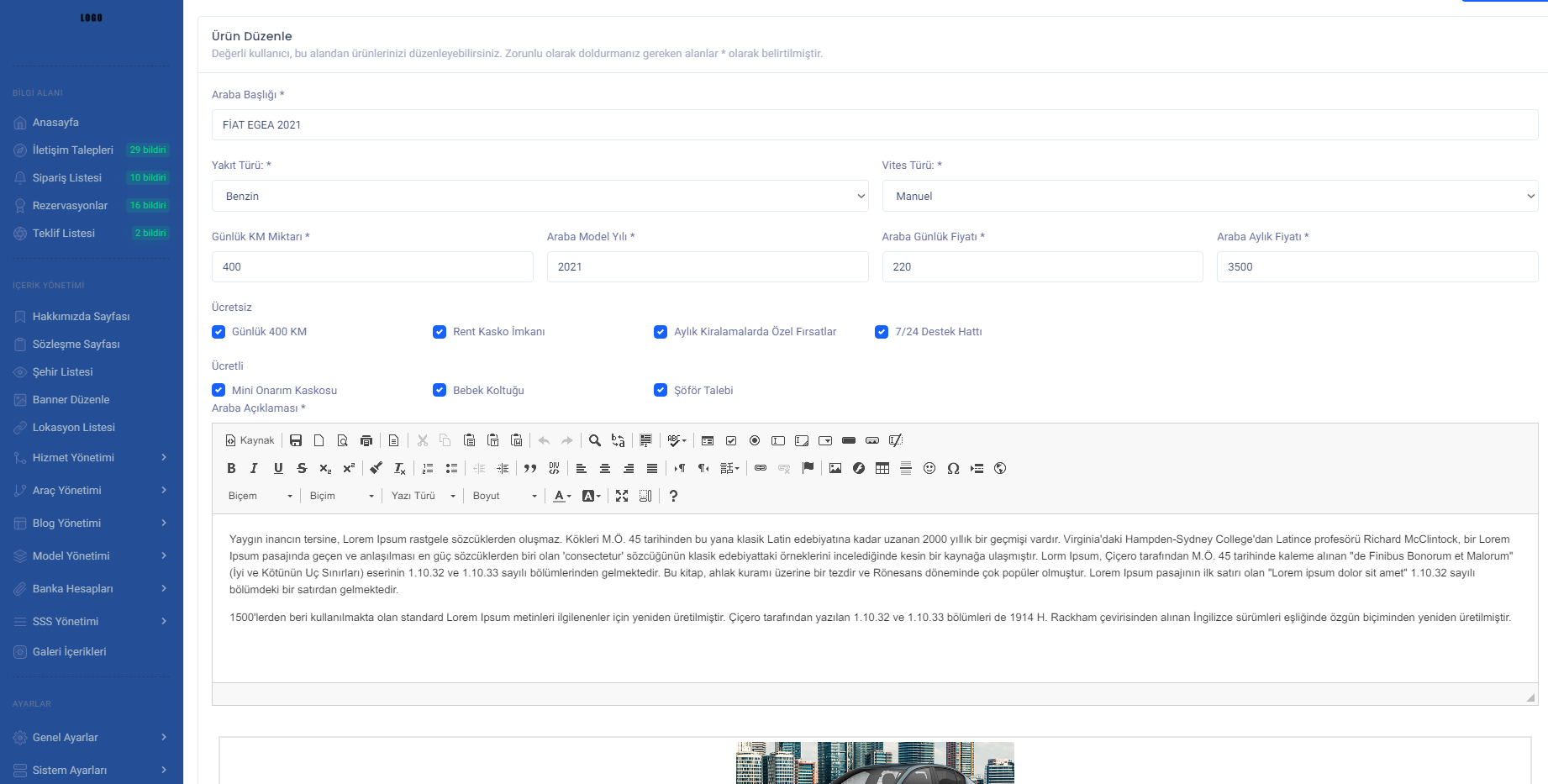This screenshot has height=784, width=1548.
Task: Toggle italic formatting in editor
Action: click(x=255, y=468)
